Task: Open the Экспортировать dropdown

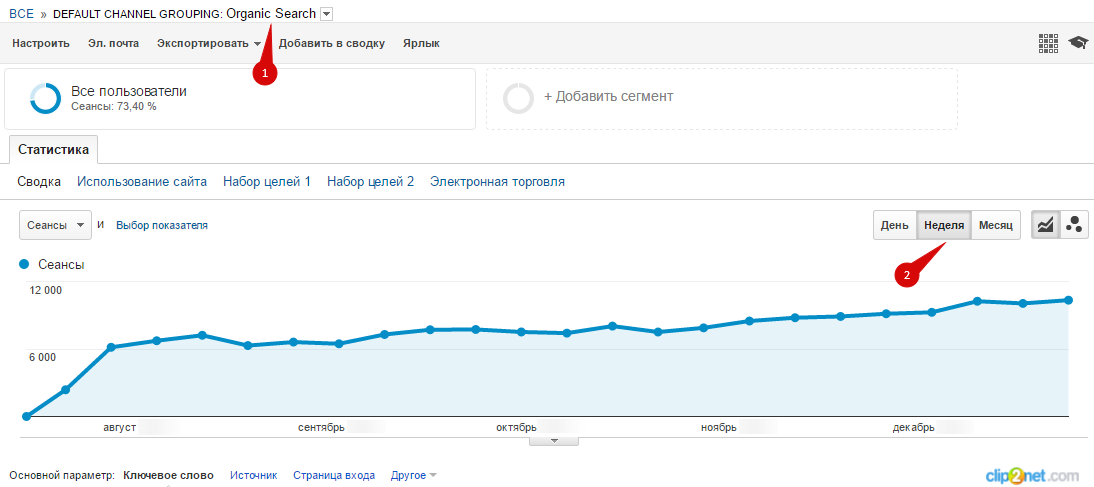Action: (x=209, y=43)
